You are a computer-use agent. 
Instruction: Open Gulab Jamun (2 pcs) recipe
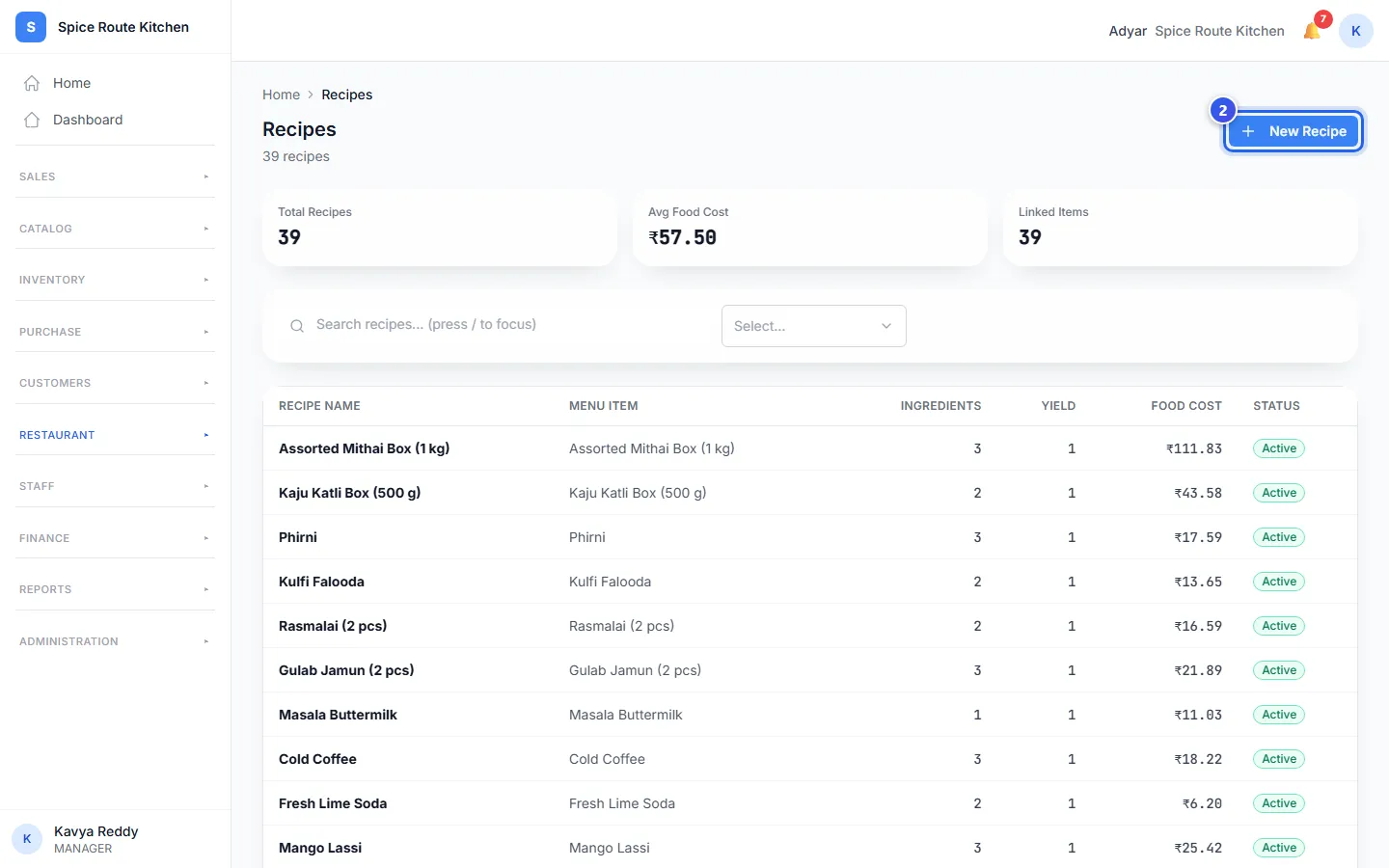809,670
